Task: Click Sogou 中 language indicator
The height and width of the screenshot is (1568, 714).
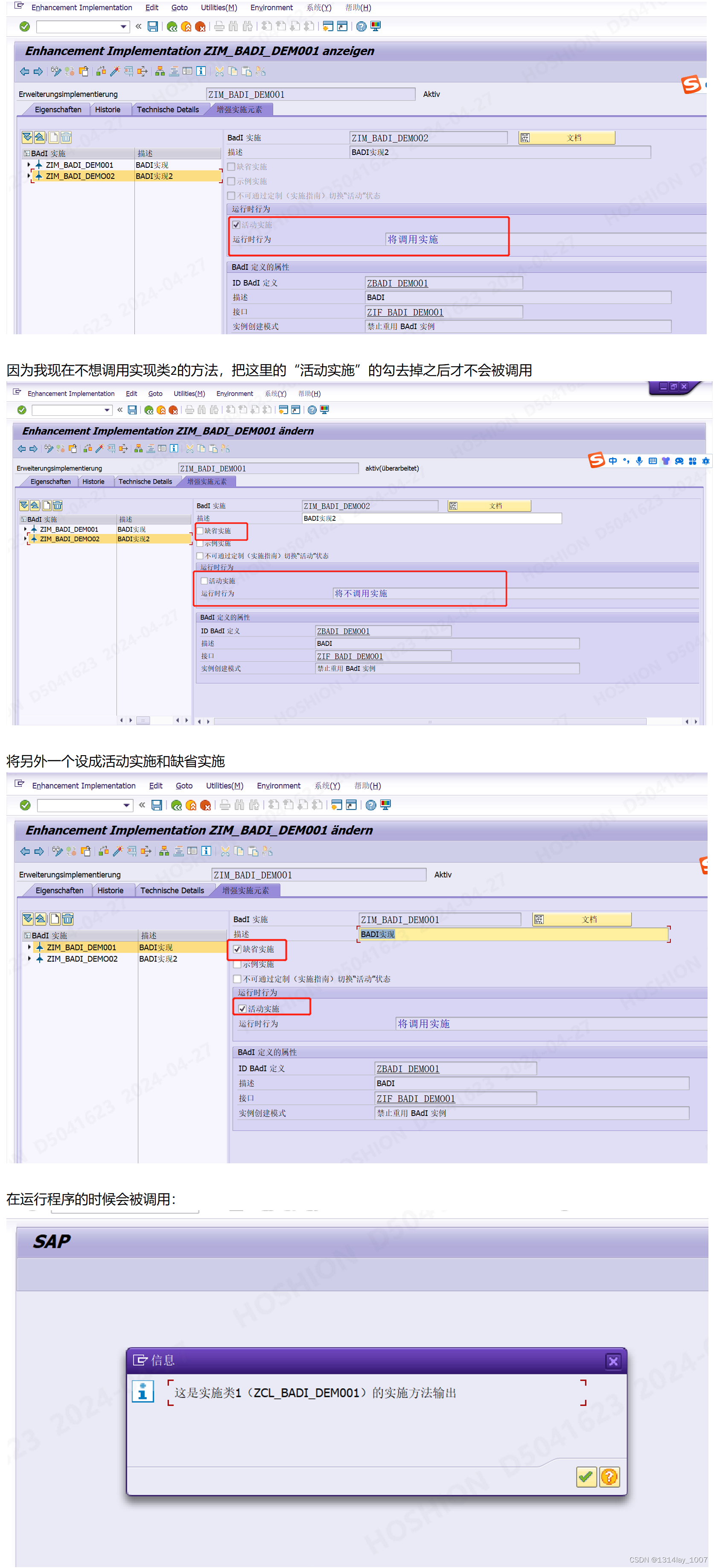Action: pos(613,461)
